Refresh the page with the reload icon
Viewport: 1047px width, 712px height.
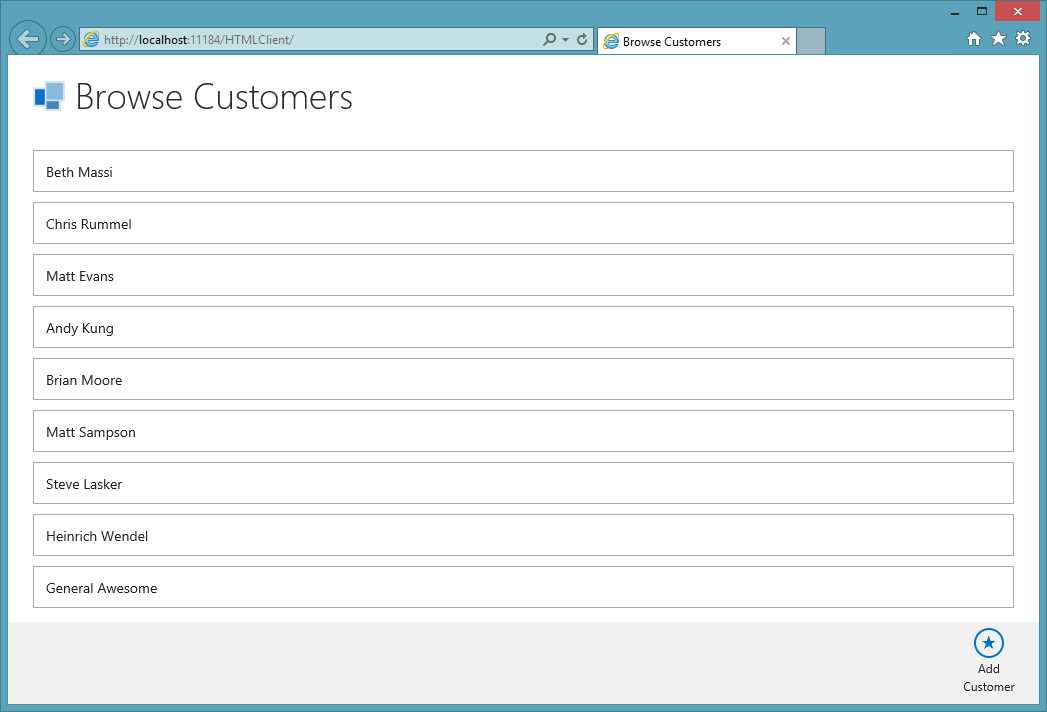coord(582,39)
